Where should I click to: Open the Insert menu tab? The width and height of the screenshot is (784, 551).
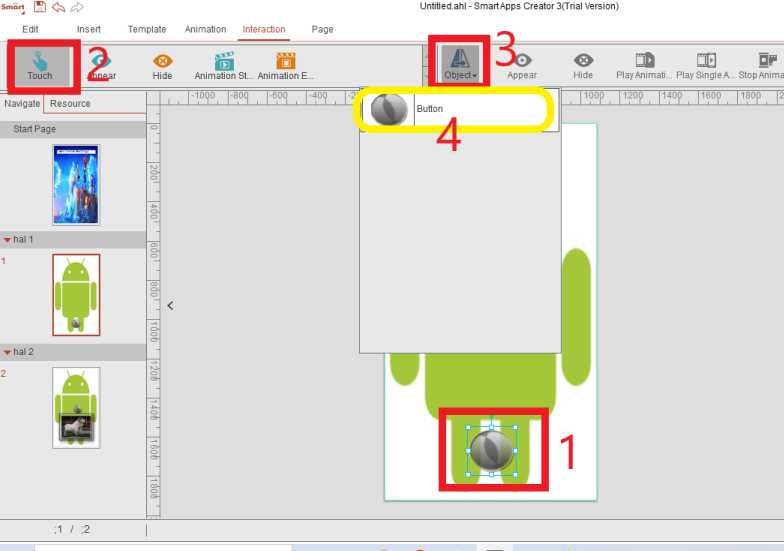click(88, 29)
